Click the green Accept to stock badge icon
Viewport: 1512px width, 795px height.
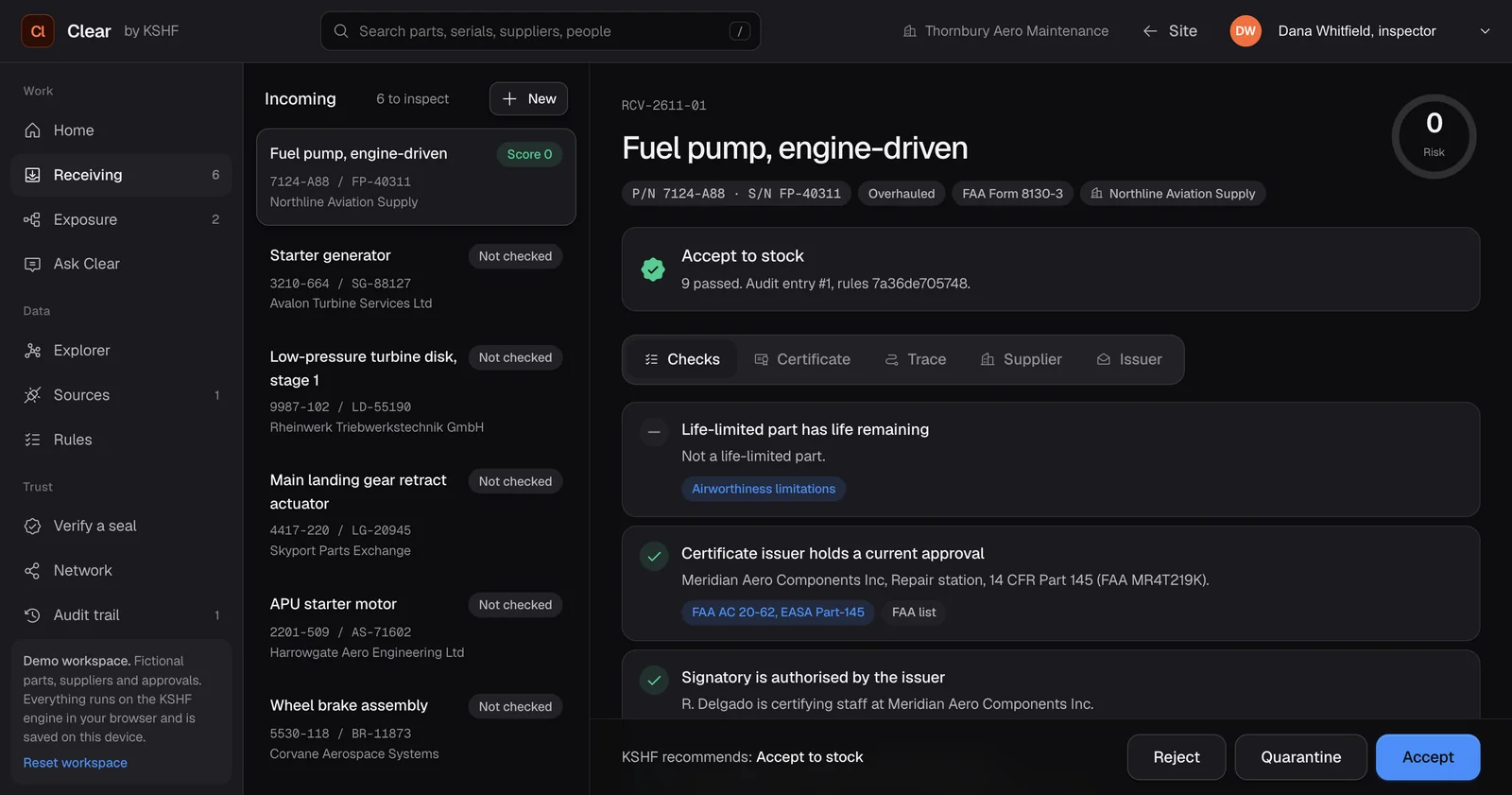tap(653, 269)
